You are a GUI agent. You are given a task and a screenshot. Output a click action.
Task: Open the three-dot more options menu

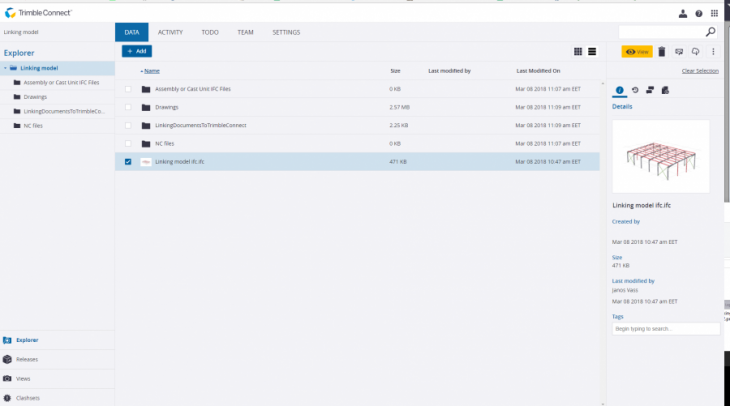(x=713, y=52)
